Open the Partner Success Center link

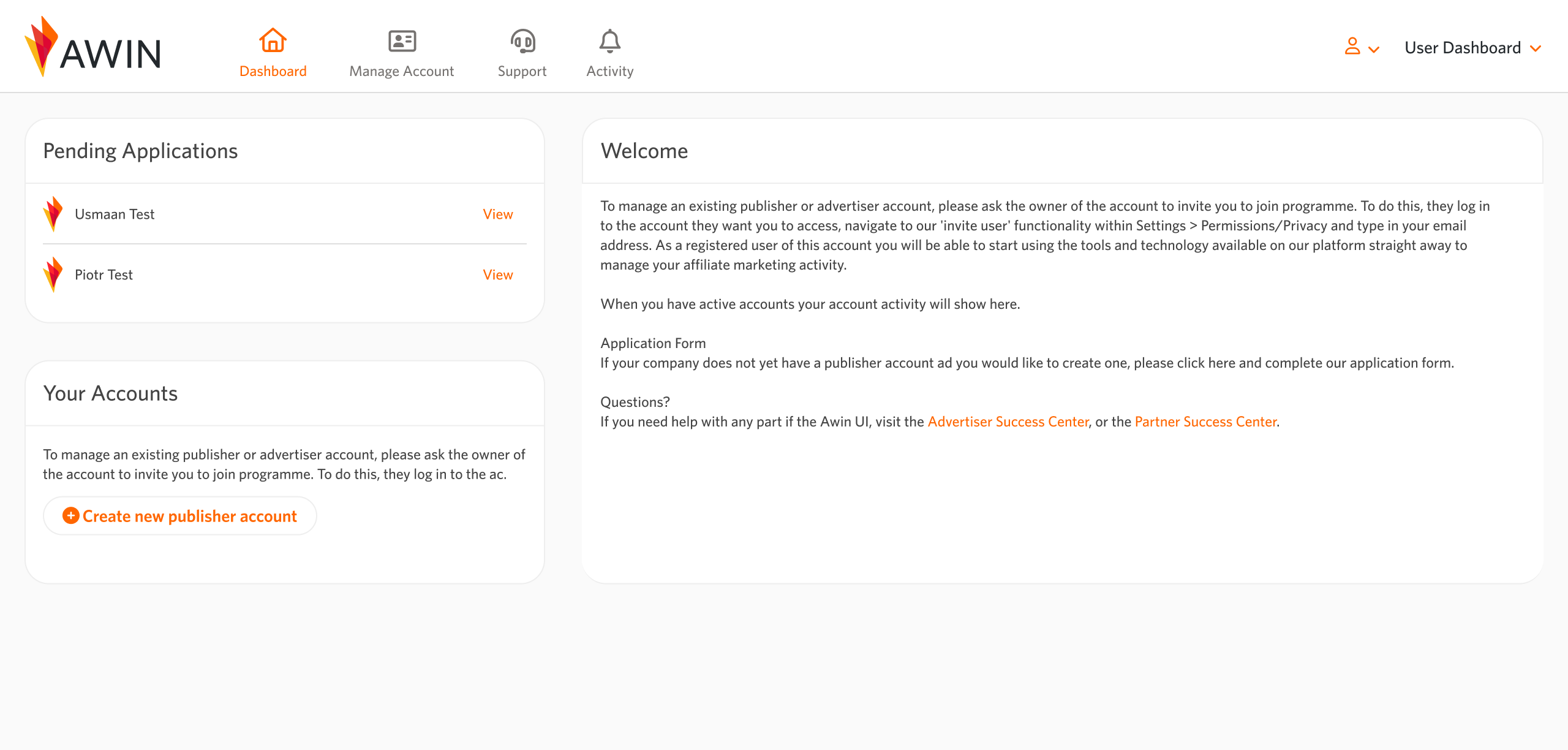click(1205, 422)
